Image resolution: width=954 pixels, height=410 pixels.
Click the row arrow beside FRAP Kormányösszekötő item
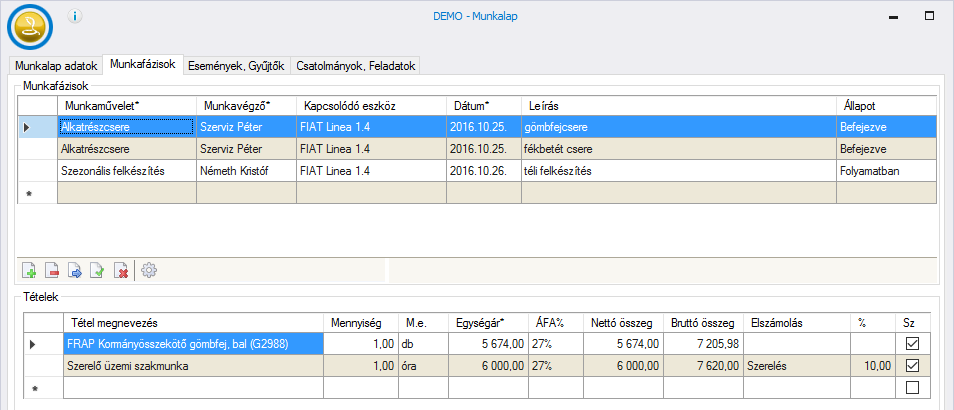coord(32,344)
